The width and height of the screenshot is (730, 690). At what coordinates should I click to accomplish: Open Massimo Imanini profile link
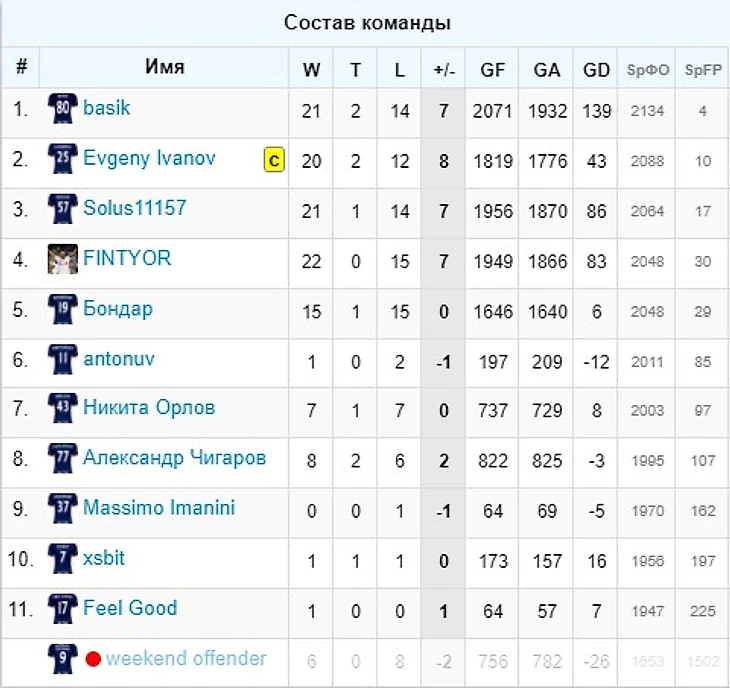159,508
